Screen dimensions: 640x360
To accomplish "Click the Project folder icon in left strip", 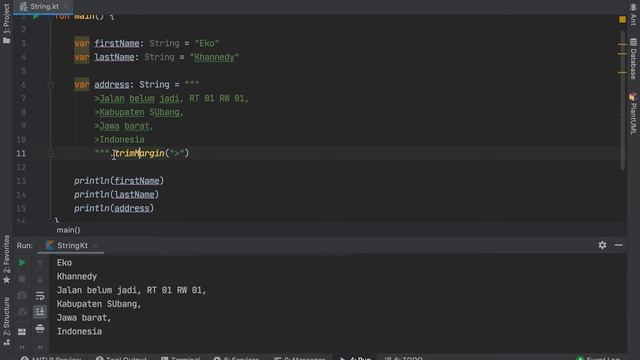I will [x=6, y=40].
